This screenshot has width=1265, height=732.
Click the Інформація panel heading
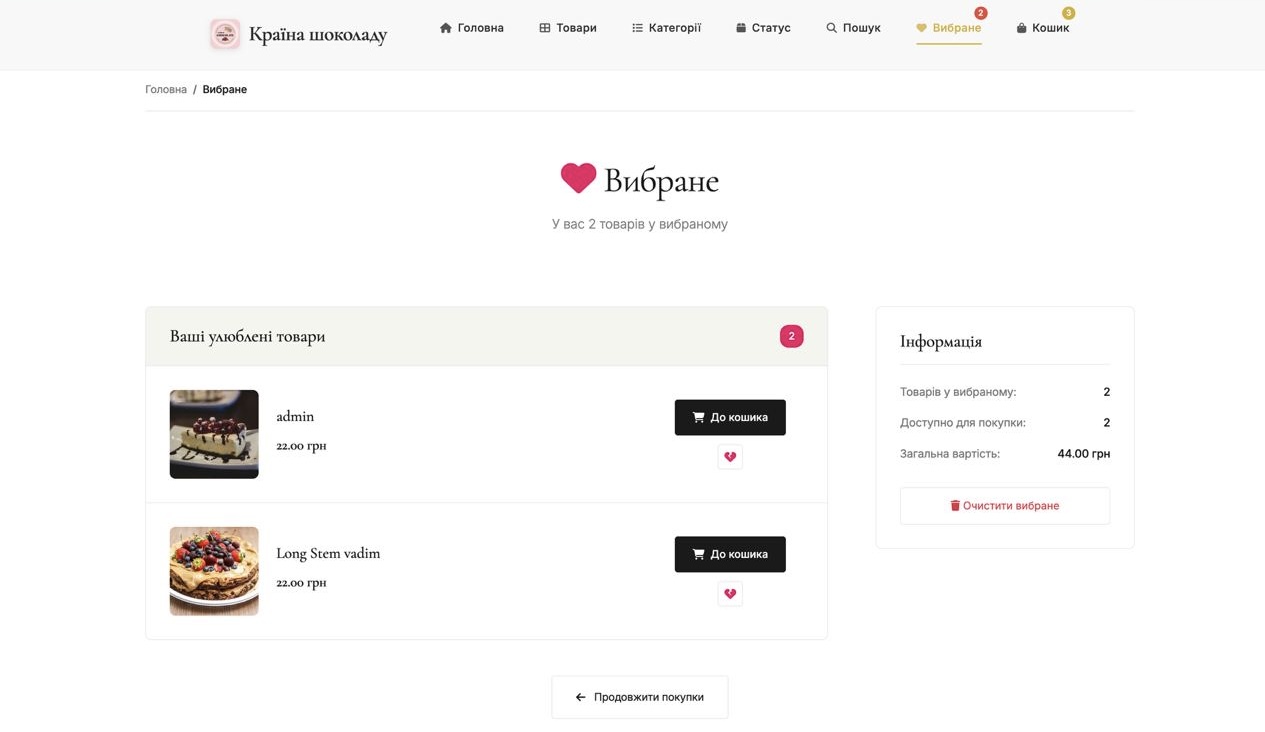click(x=941, y=341)
